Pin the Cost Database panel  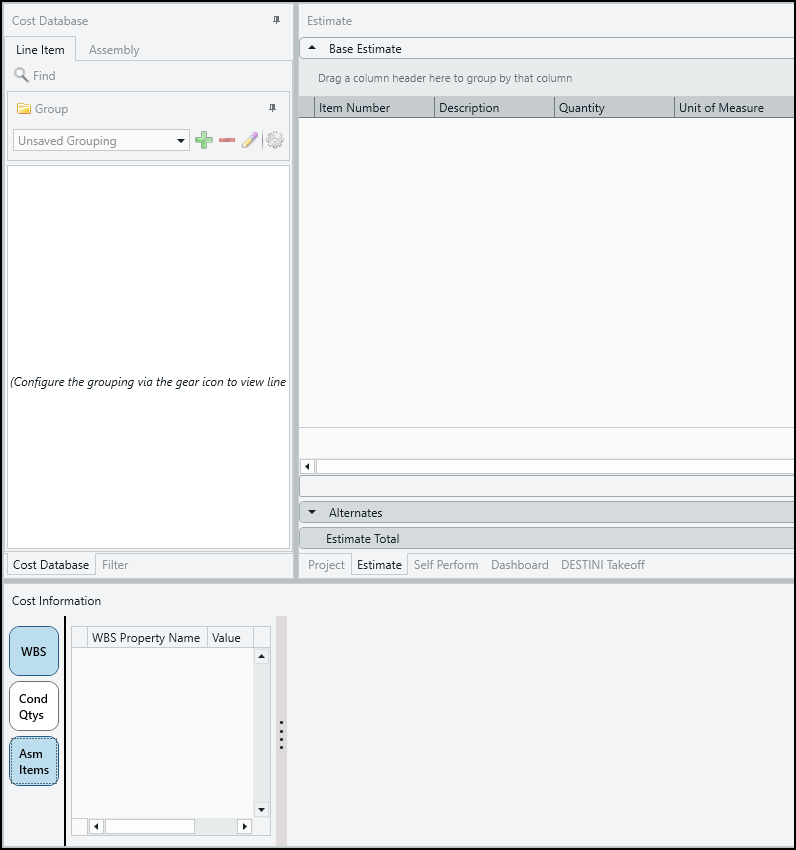[x=277, y=20]
